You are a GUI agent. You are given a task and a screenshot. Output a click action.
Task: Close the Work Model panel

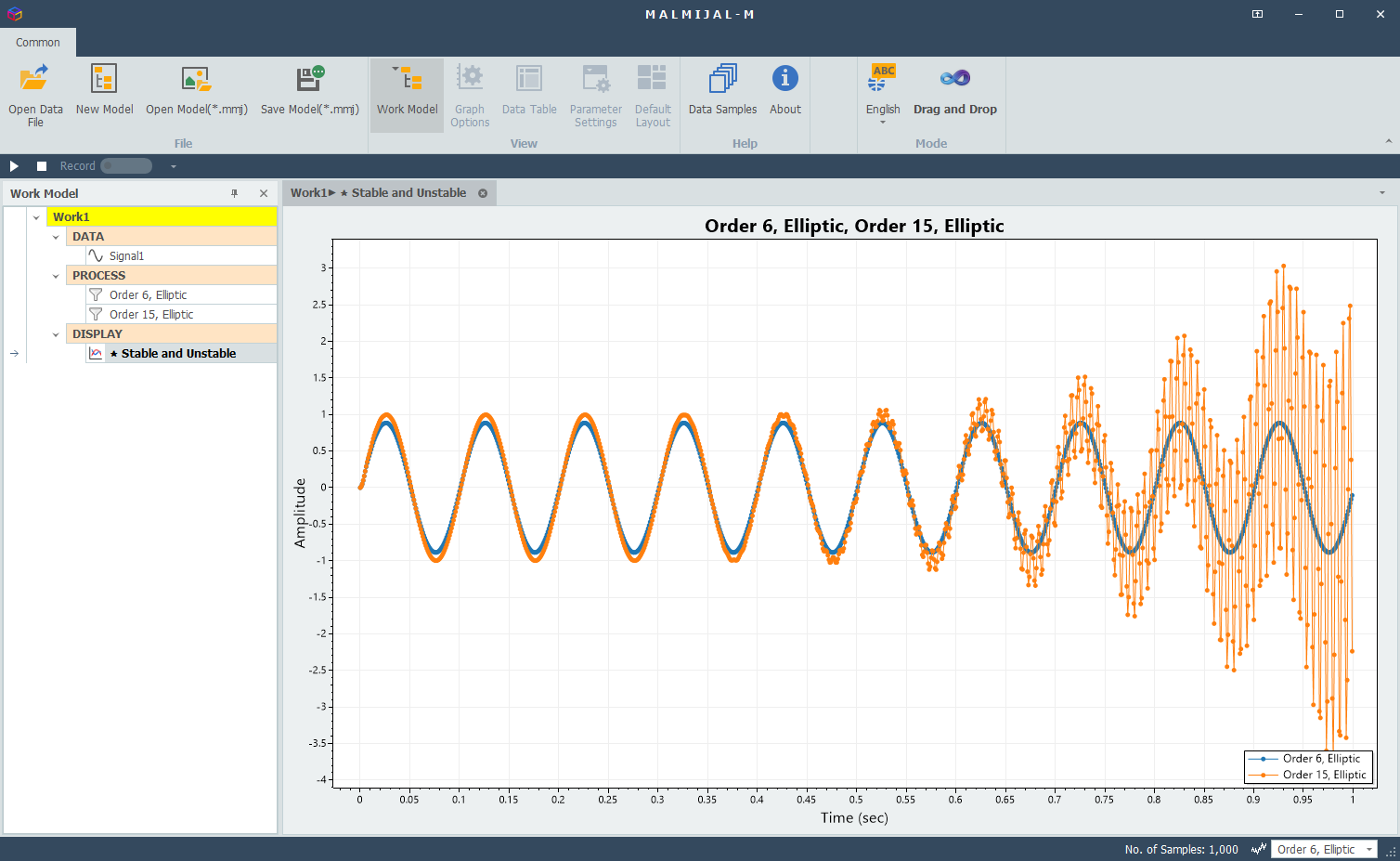[264, 193]
